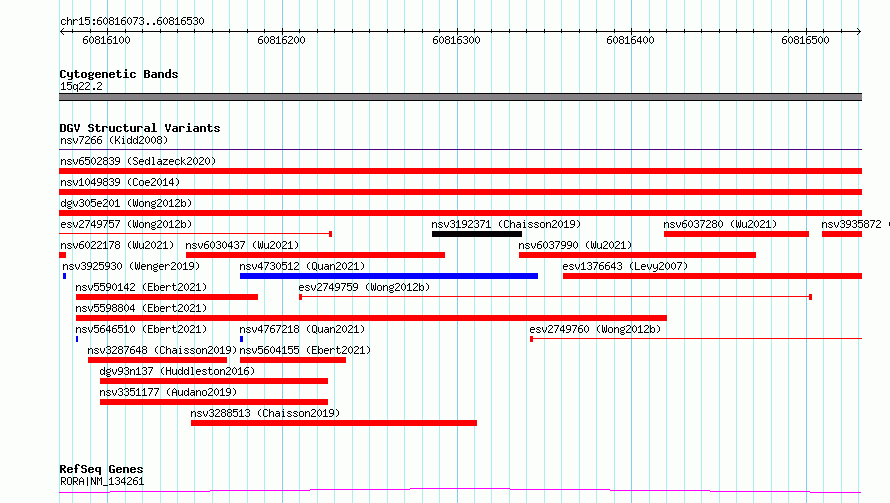Open nsv3192371 (Chaisson2019) label

pos(506,224)
